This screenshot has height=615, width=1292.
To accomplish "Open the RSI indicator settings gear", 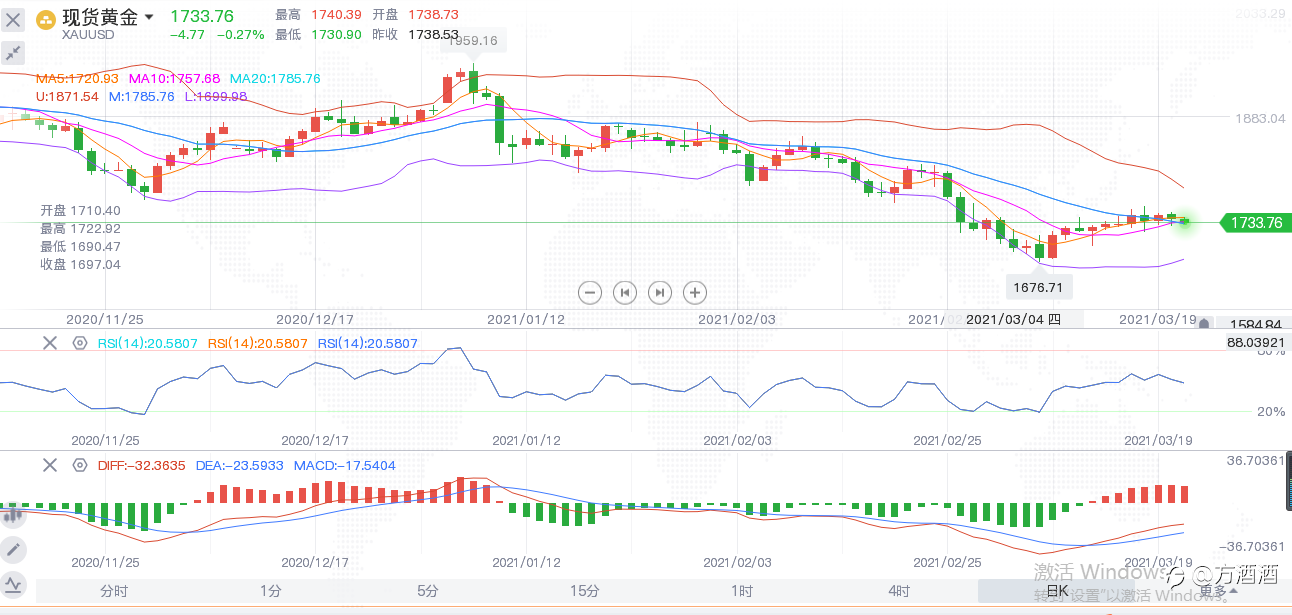I will click(80, 343).
